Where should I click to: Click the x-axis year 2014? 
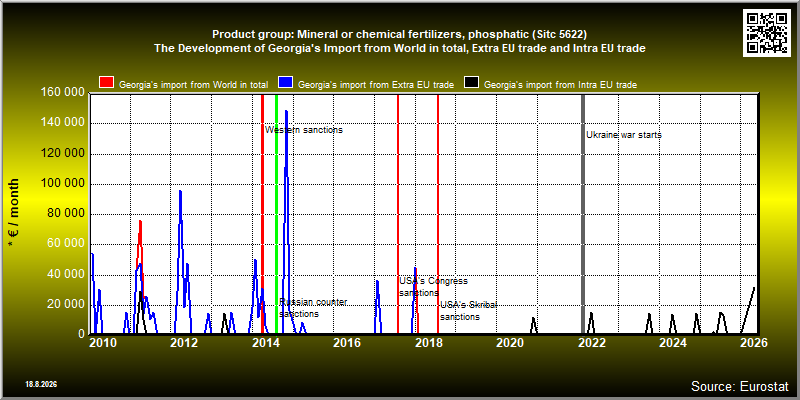point(266,343)
